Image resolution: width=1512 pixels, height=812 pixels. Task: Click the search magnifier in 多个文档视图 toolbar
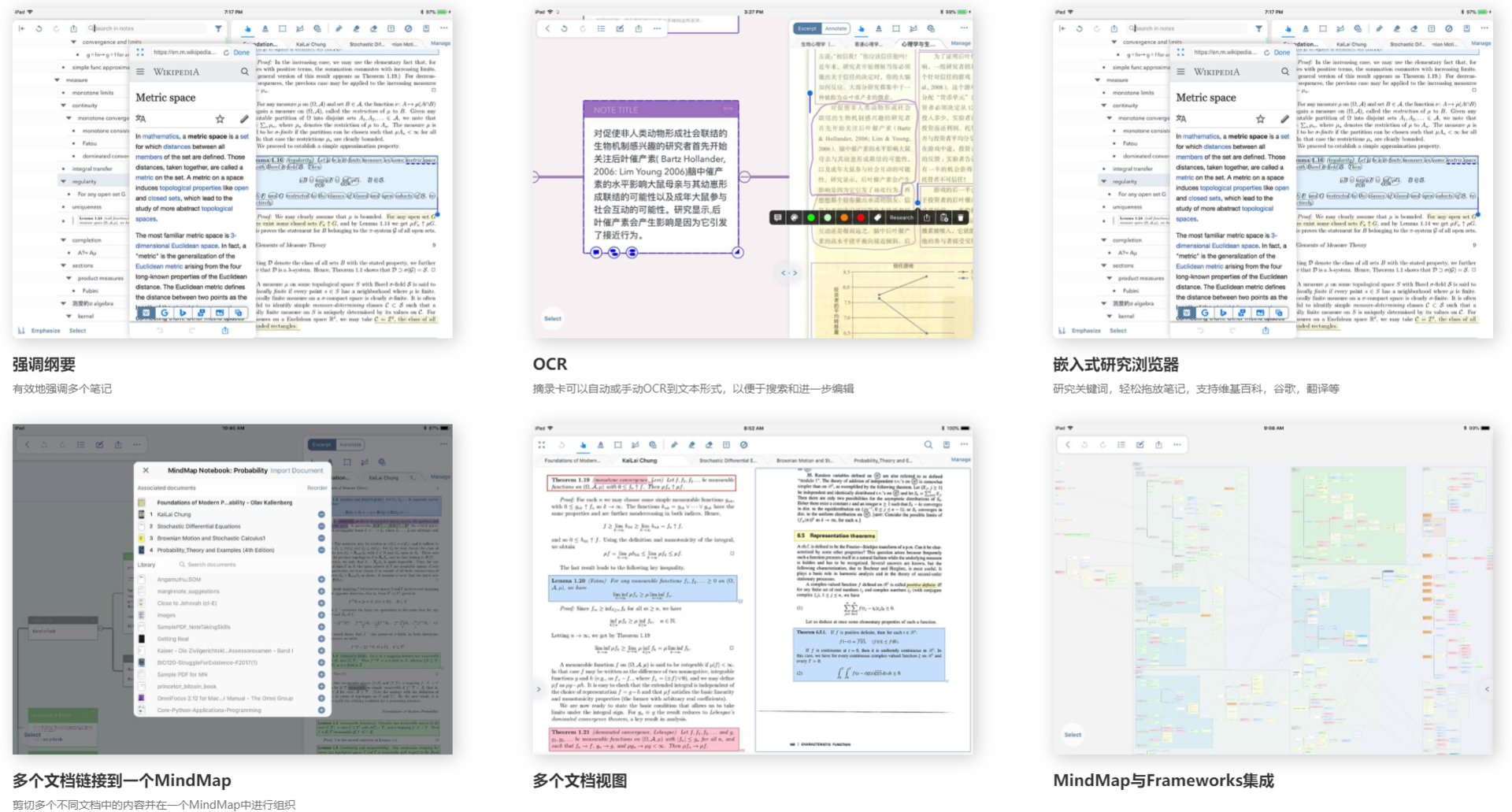pyautogui.click(x=928, y=444)
